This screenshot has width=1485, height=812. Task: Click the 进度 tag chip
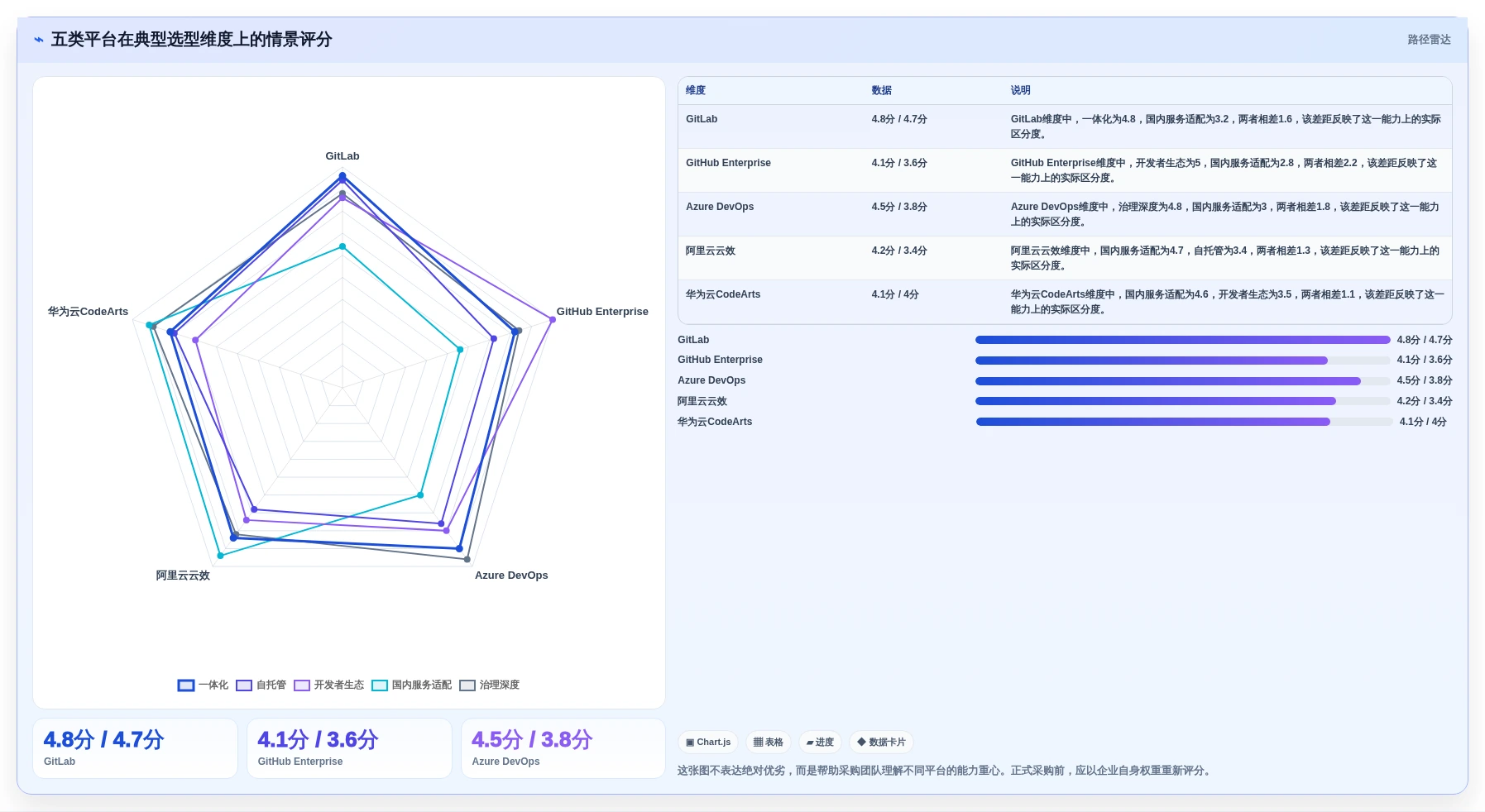point(820,742)
